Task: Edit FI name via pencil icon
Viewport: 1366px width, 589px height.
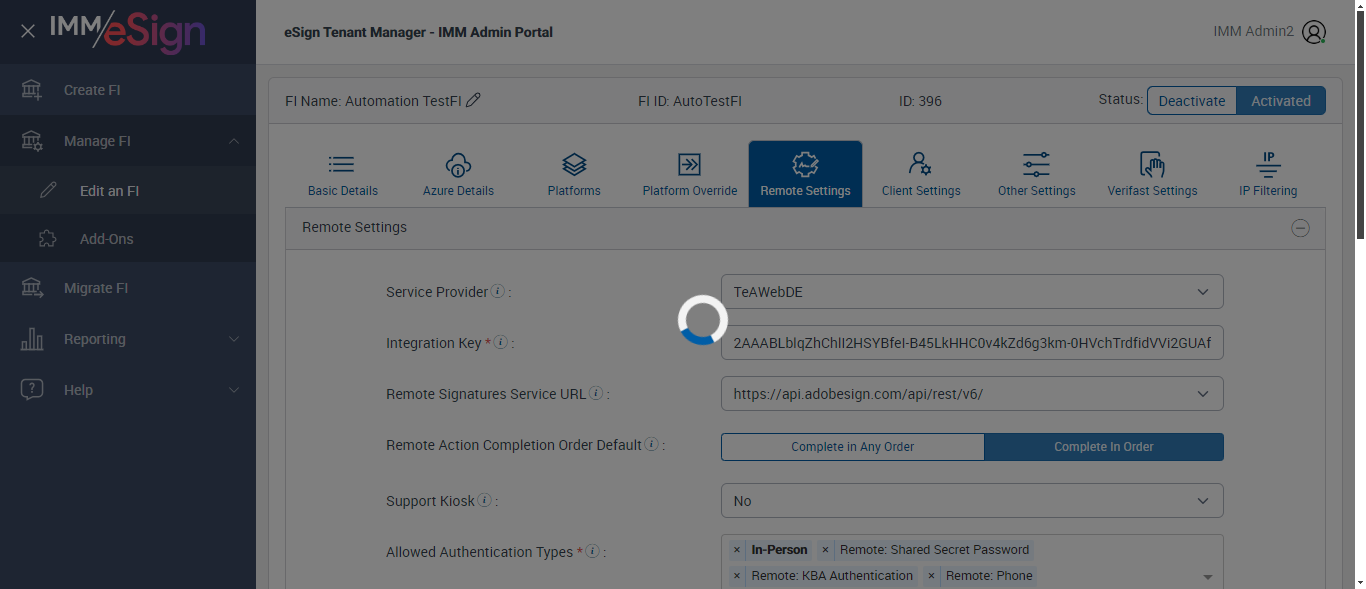Action: click(x=474, y=100)
